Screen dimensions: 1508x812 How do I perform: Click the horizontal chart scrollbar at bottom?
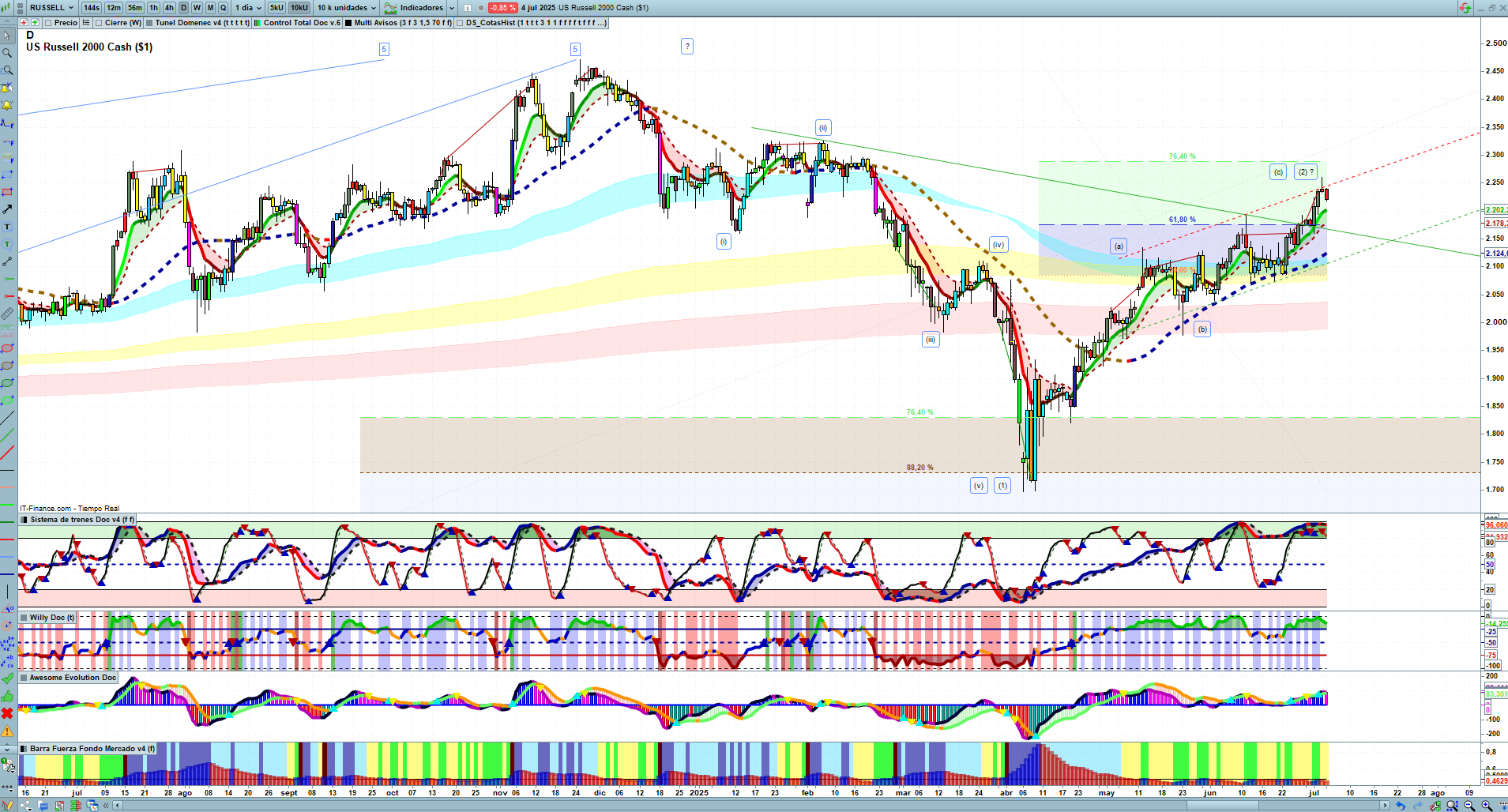pos(750,806)
